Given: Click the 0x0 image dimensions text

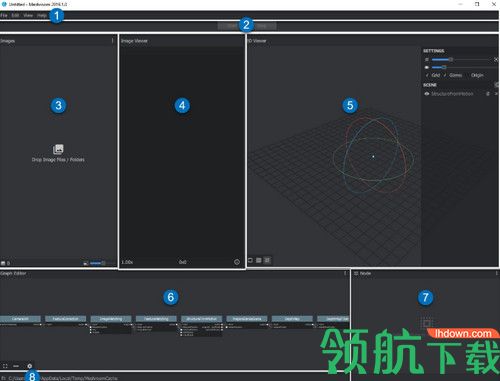Looking at the screenshot, I should 182,262.
